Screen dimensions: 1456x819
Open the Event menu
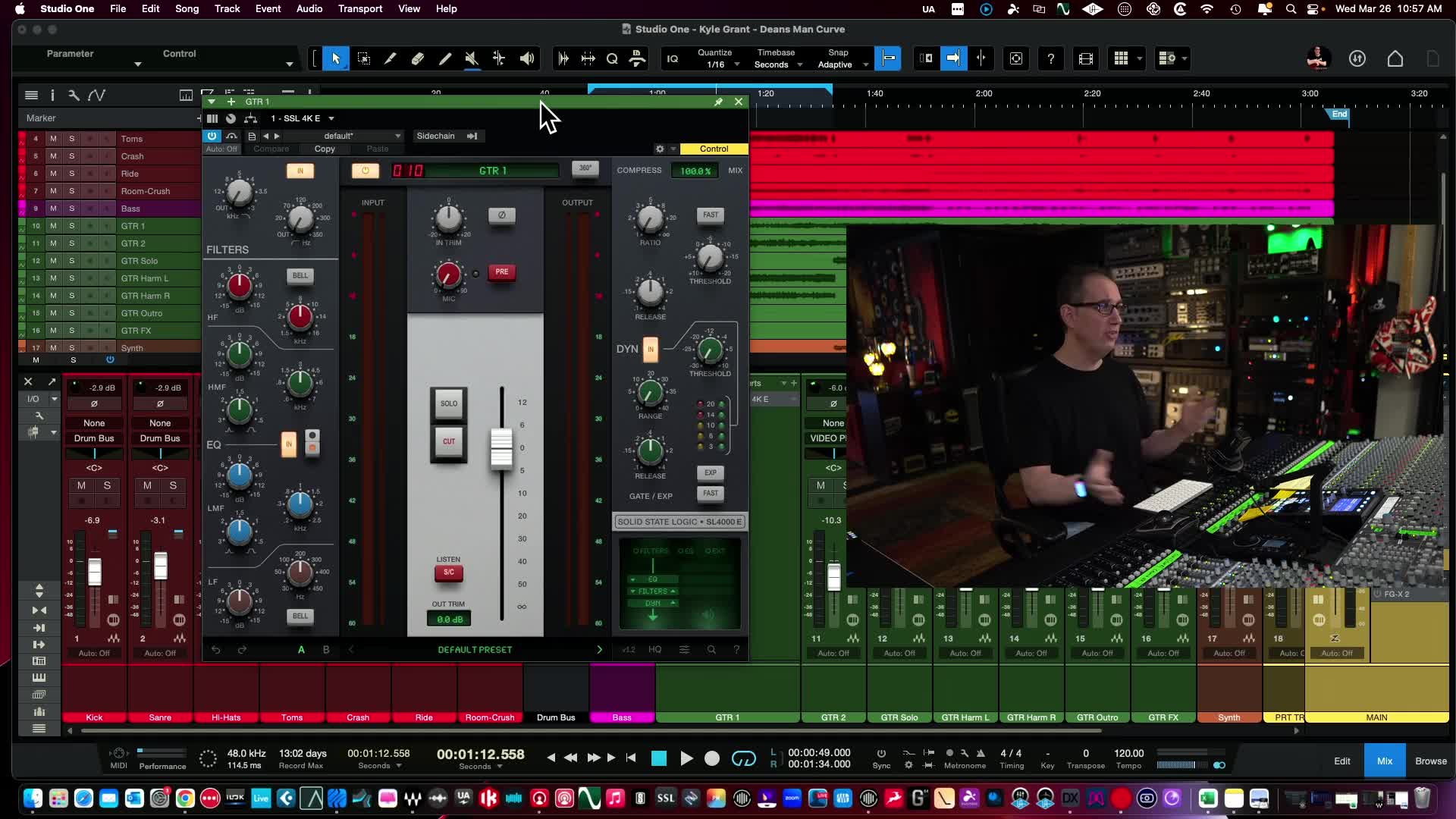click(x=268, y=8)
